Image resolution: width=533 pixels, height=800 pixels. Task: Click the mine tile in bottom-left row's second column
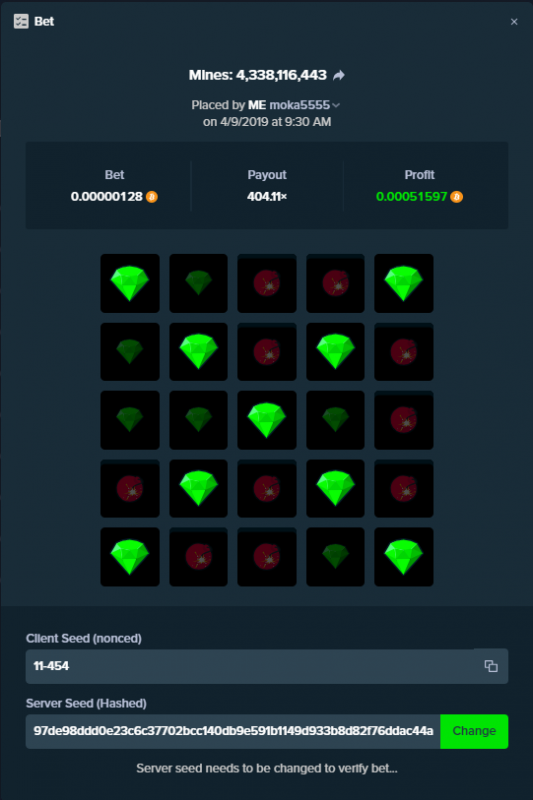pos(198,557)
